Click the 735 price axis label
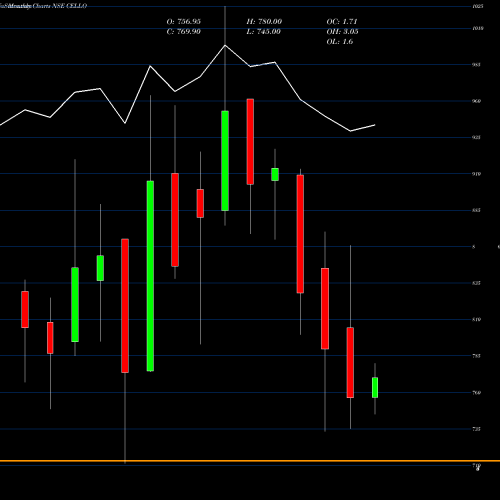Viewport: 500px width, 500px height. (x=476, y=429)
